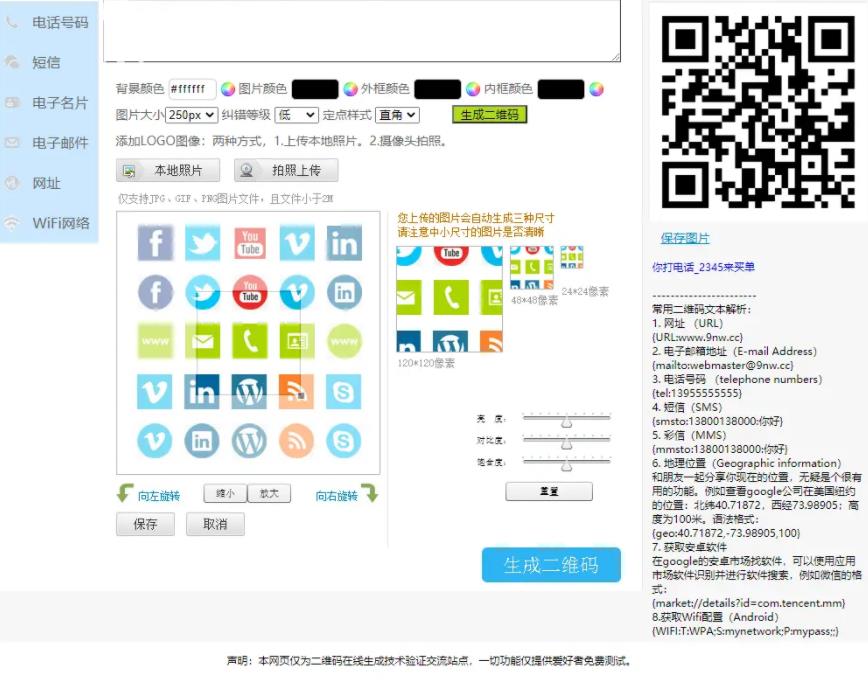Click the 重置 reset button
This screenshot has height=681, width=868.
pyautogui.click(x=549, y=491)
